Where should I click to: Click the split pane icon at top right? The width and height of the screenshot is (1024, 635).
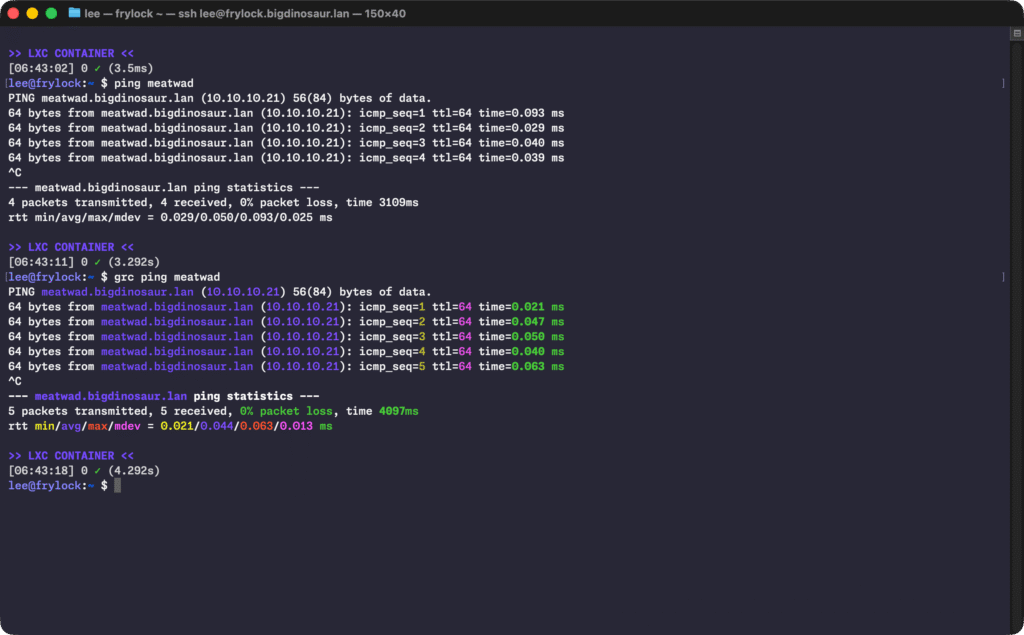click(1017, 33)
